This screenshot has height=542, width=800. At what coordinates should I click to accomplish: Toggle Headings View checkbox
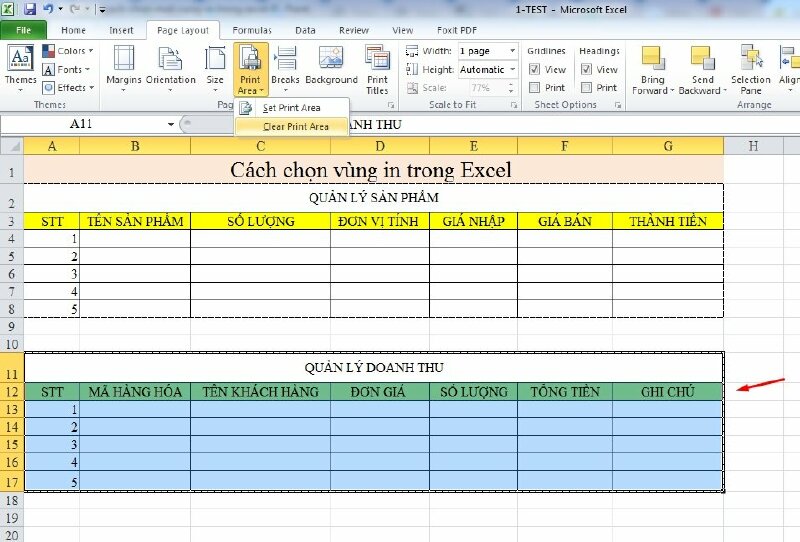[586, 69]
